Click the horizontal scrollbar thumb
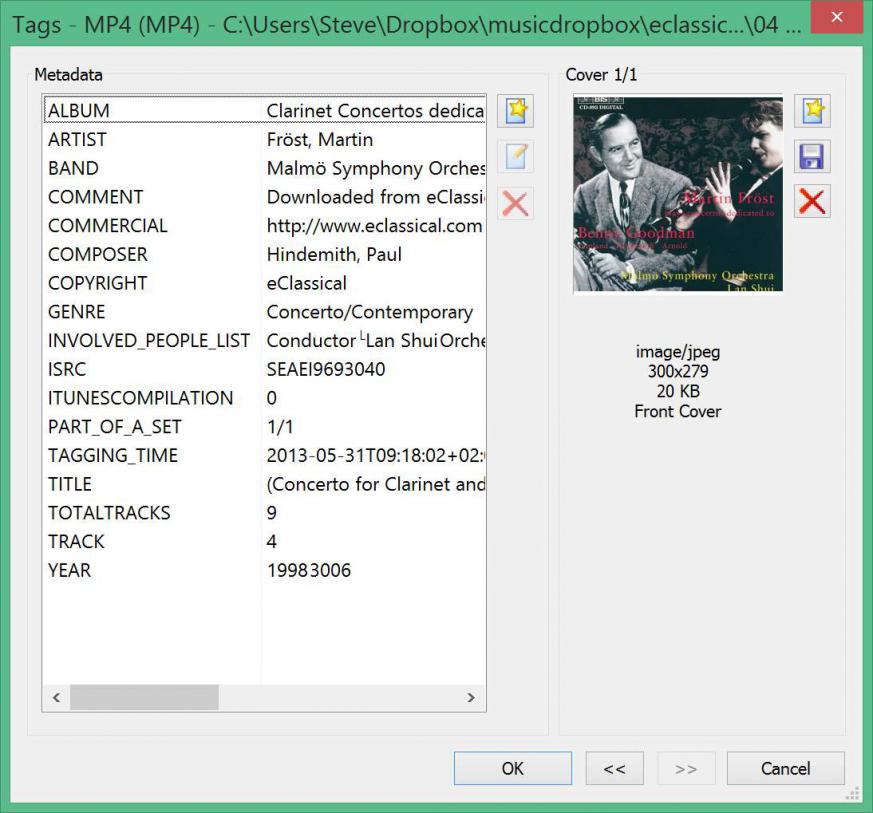 [x=143, y=698]
